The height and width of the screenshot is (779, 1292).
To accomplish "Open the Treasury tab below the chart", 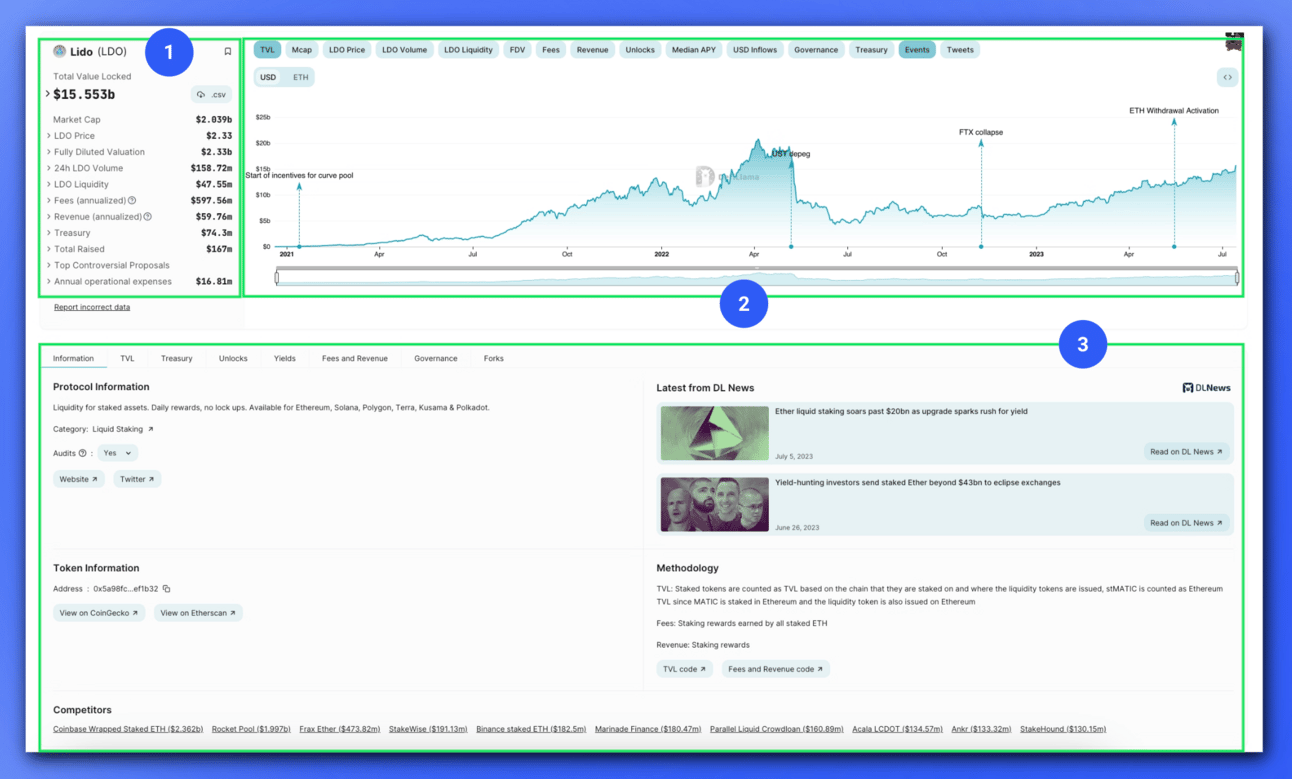I will click(x=176, y=358).
